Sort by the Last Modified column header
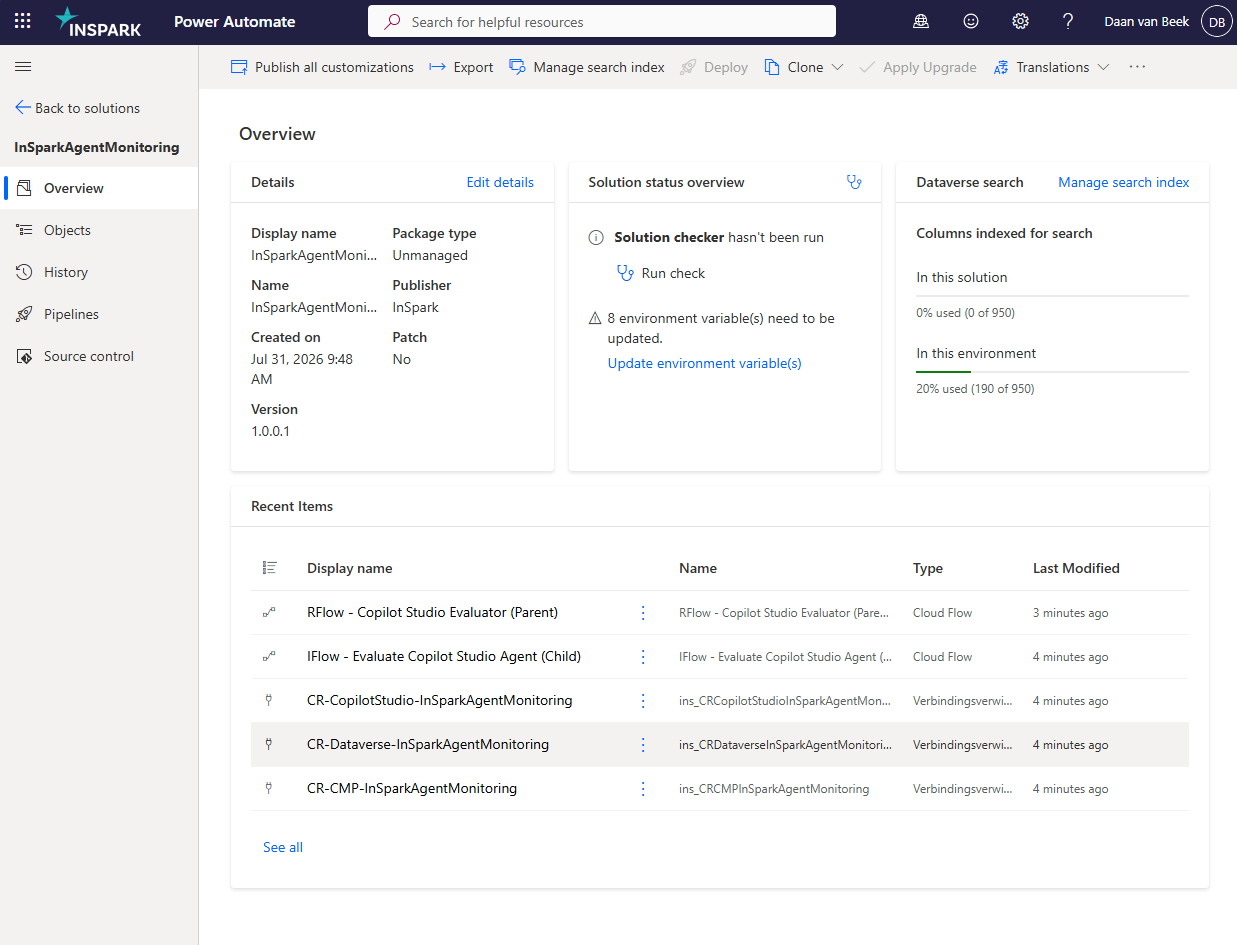This screenshot has width=1237, height=945. [x=1076, y=568]
